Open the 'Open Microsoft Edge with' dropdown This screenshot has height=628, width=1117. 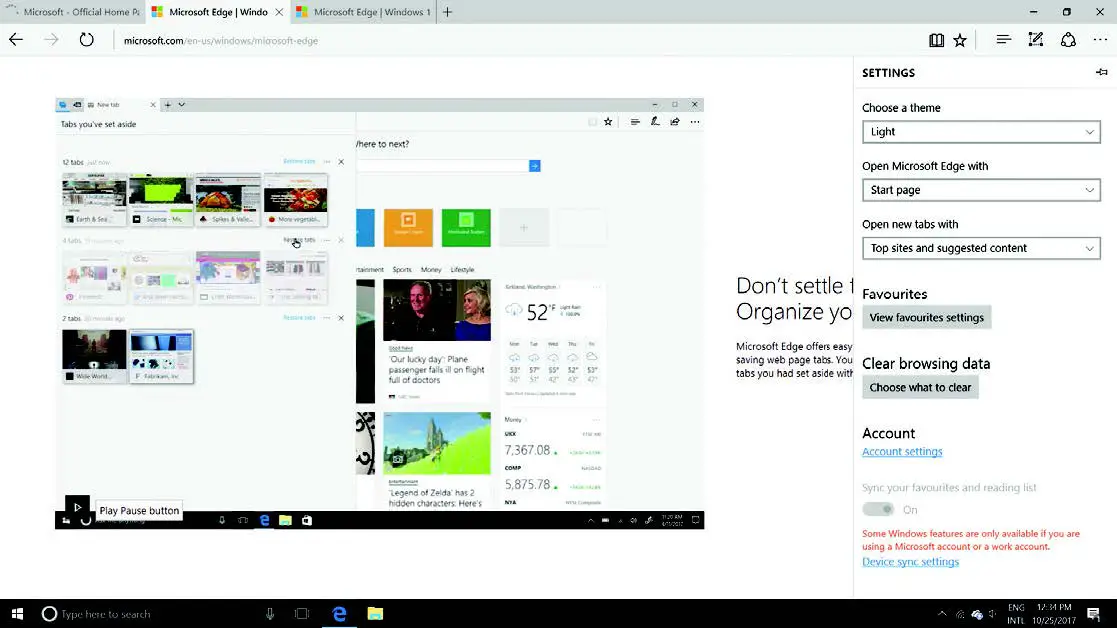pyautogui.click(x=981, y=190)
